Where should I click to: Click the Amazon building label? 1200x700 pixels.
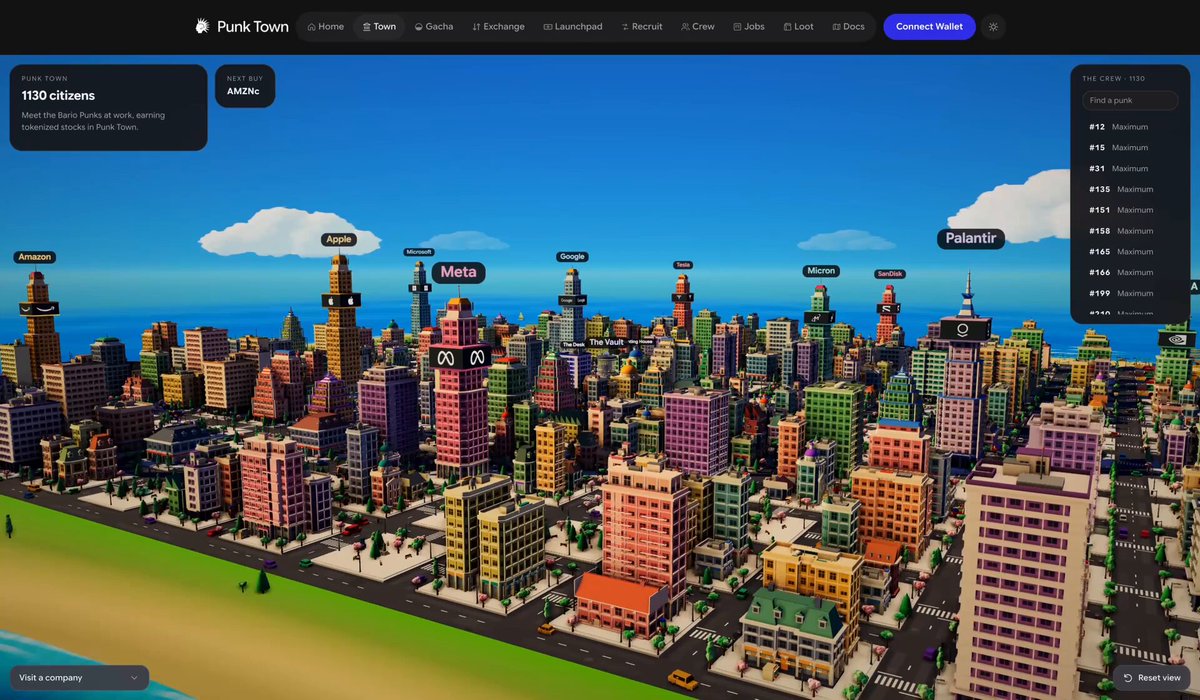pos(35,257)
